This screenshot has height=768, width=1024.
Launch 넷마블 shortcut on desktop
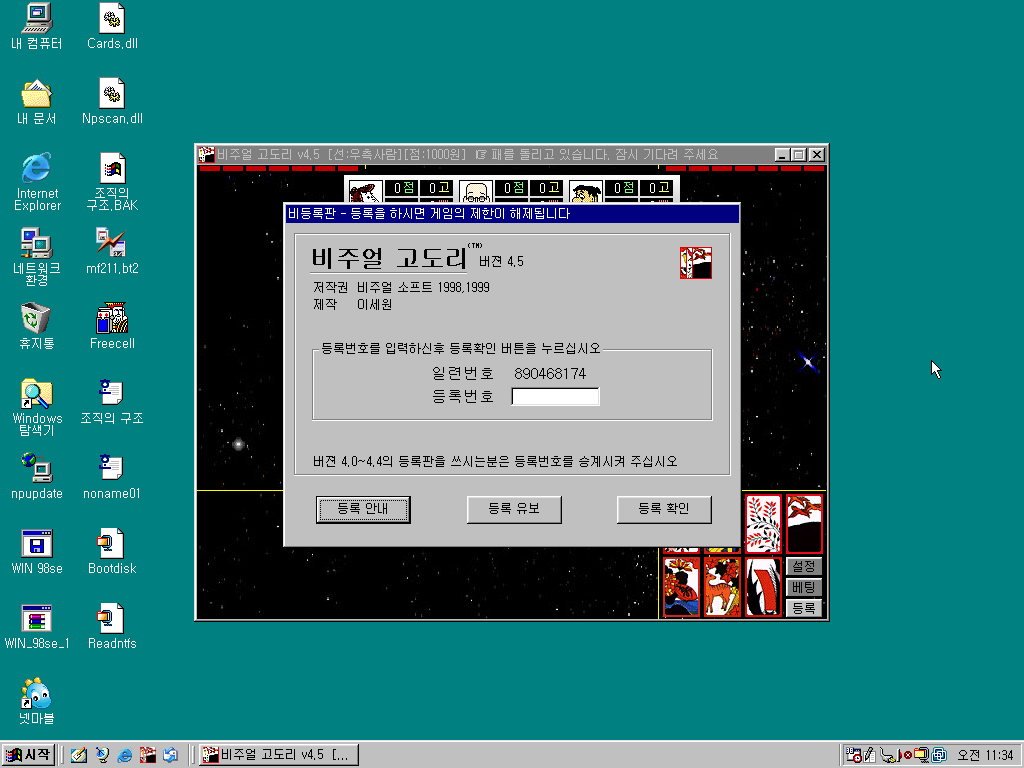37,701
